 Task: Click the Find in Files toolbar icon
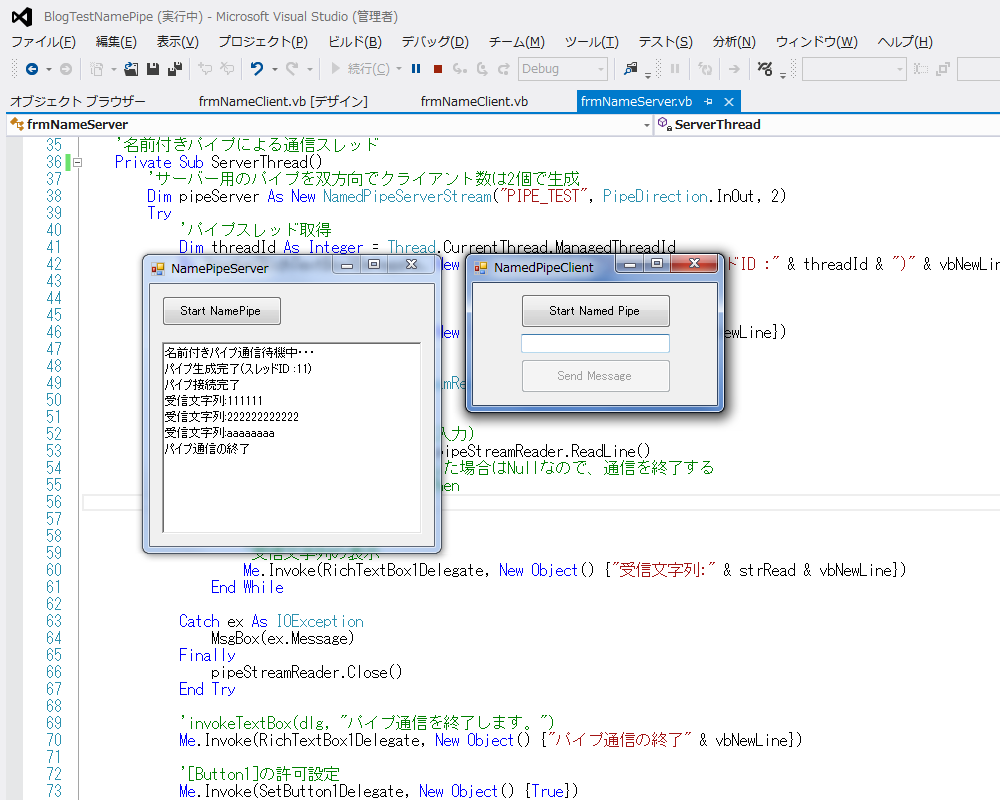coord(631,68)
